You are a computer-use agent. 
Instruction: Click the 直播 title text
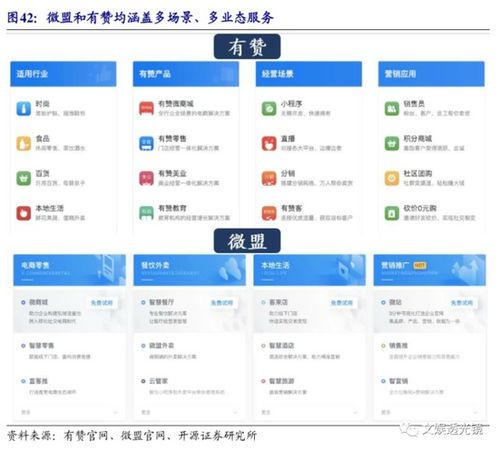[288, 138]
